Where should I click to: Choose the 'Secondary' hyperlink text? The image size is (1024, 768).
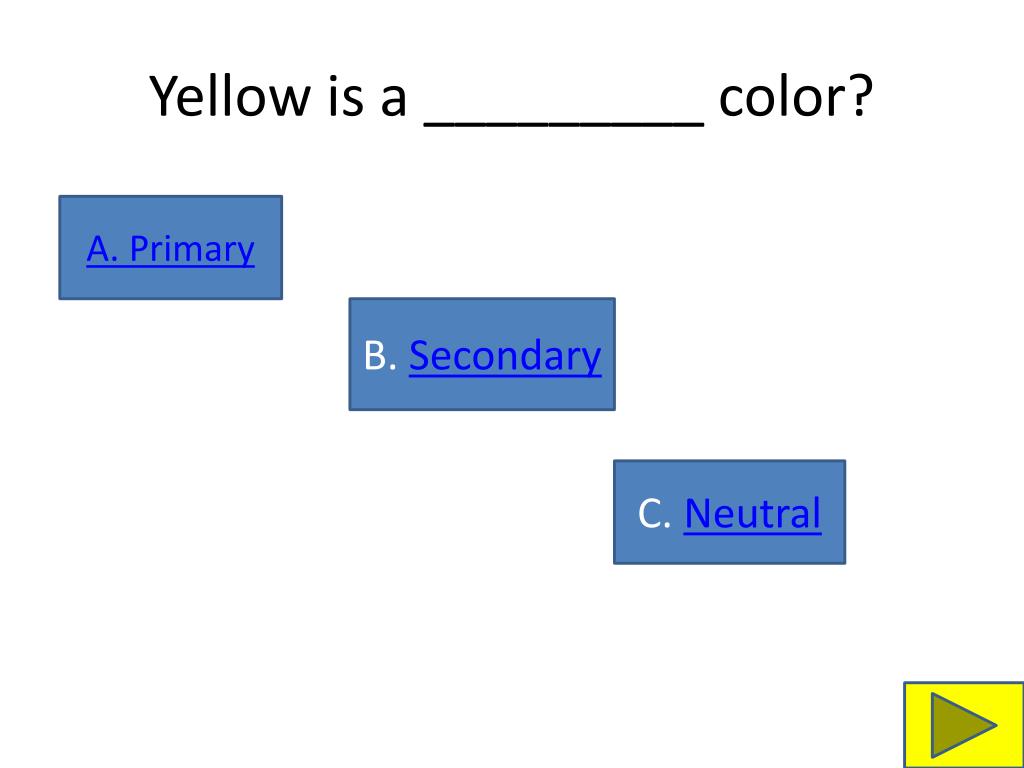[x=505, y=356]
